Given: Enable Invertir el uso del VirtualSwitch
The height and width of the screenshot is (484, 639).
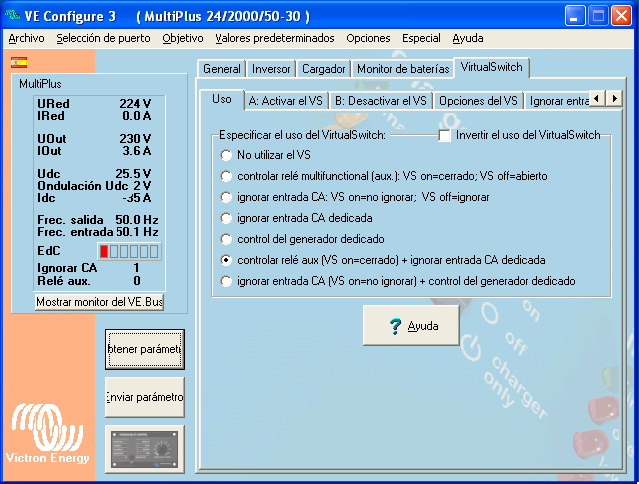Looking at the screenshot, I should tap(445, 135).
